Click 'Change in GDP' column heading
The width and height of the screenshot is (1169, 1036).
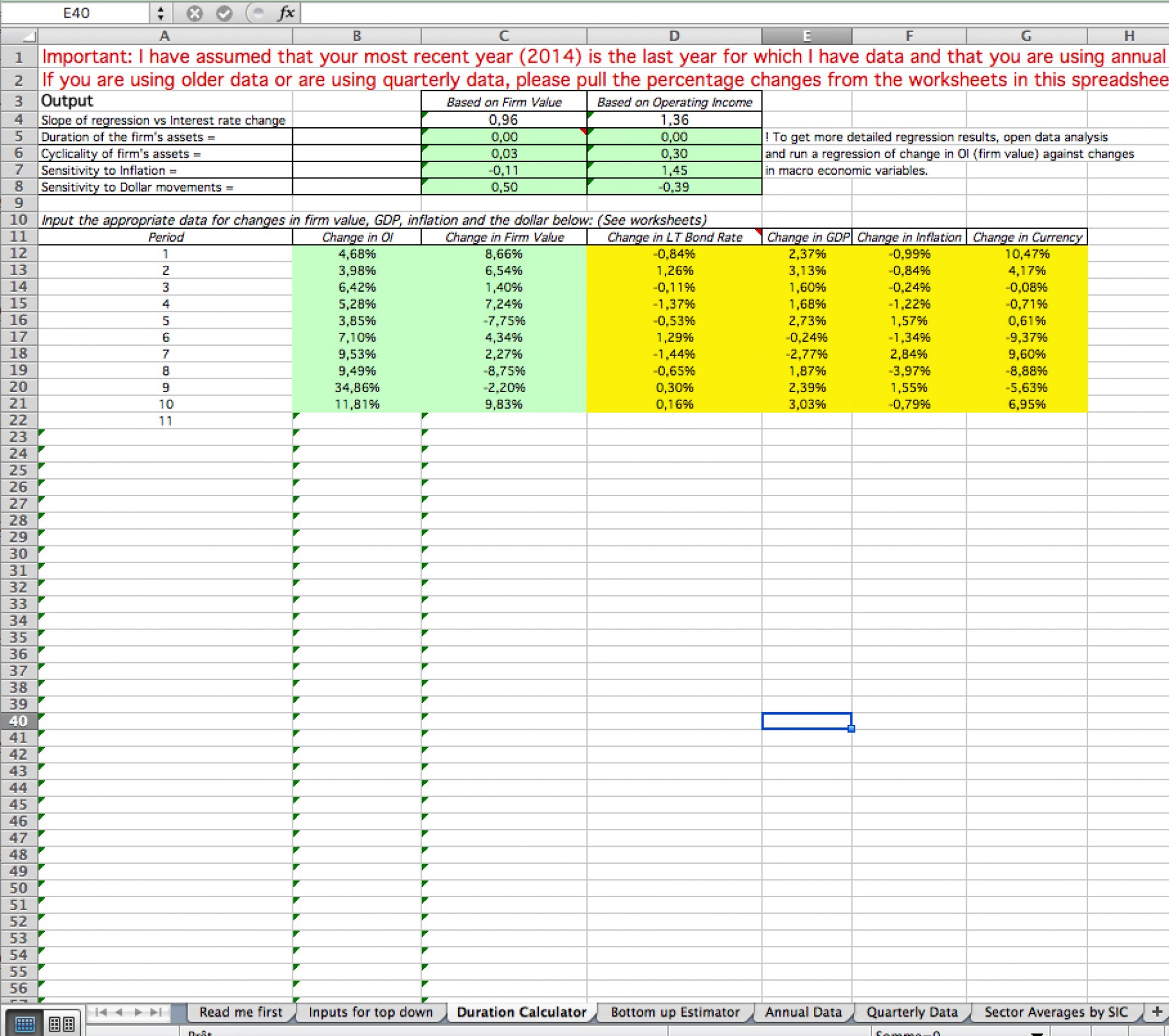click(807, 237)
